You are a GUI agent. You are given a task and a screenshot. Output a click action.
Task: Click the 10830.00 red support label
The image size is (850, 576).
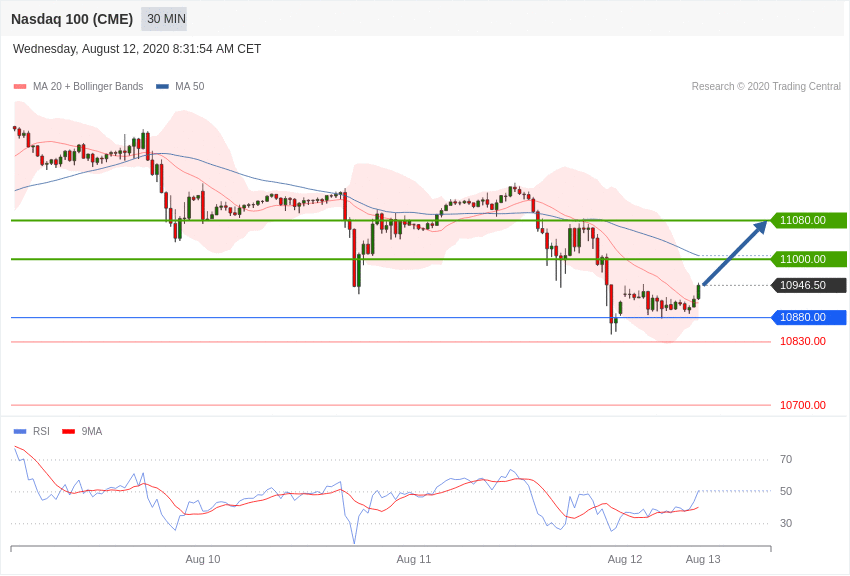pos(802,341)
